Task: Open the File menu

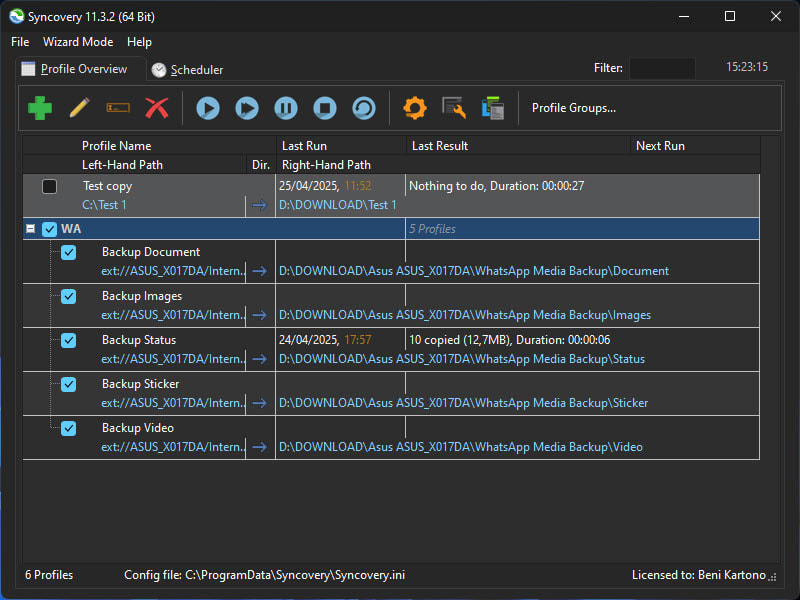Action: tap(20, 42)
